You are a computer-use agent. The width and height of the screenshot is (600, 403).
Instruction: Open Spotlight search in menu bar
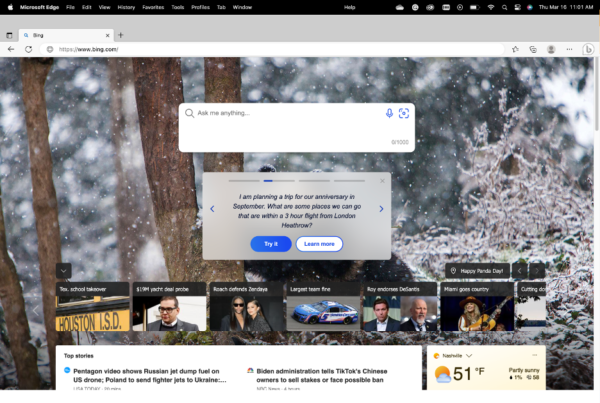pos(504,7)
